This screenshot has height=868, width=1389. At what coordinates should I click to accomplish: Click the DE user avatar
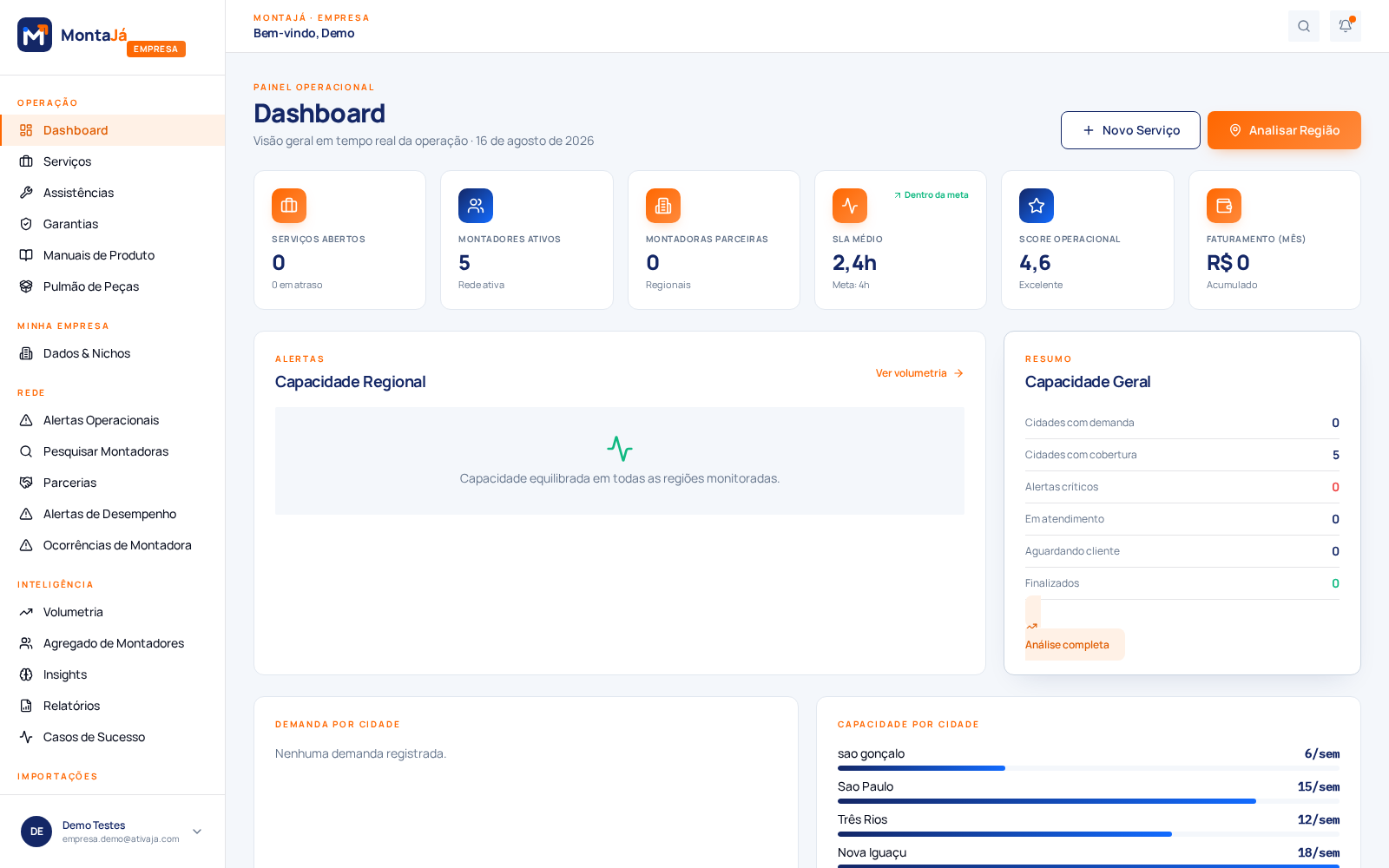36,832
